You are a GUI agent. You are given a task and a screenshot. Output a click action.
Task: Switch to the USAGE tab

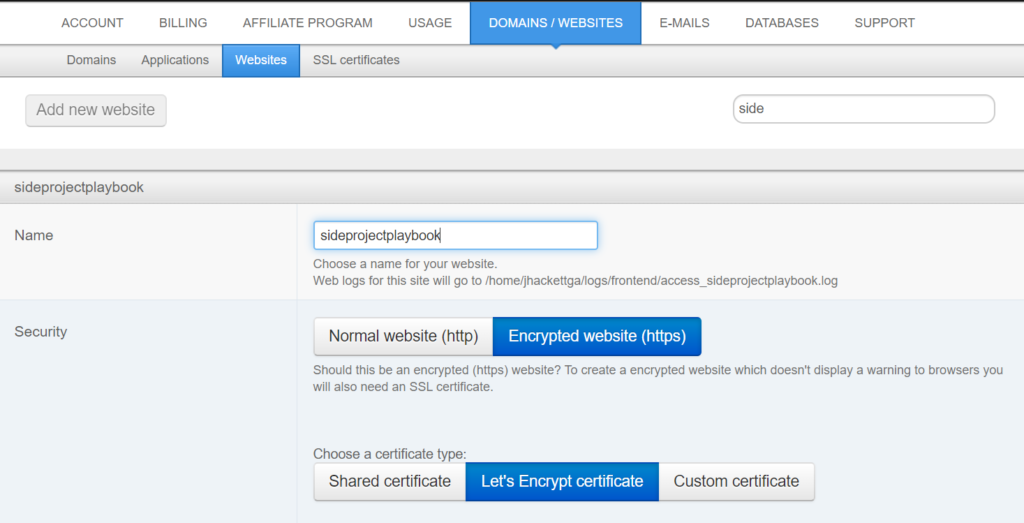[430, 23]
